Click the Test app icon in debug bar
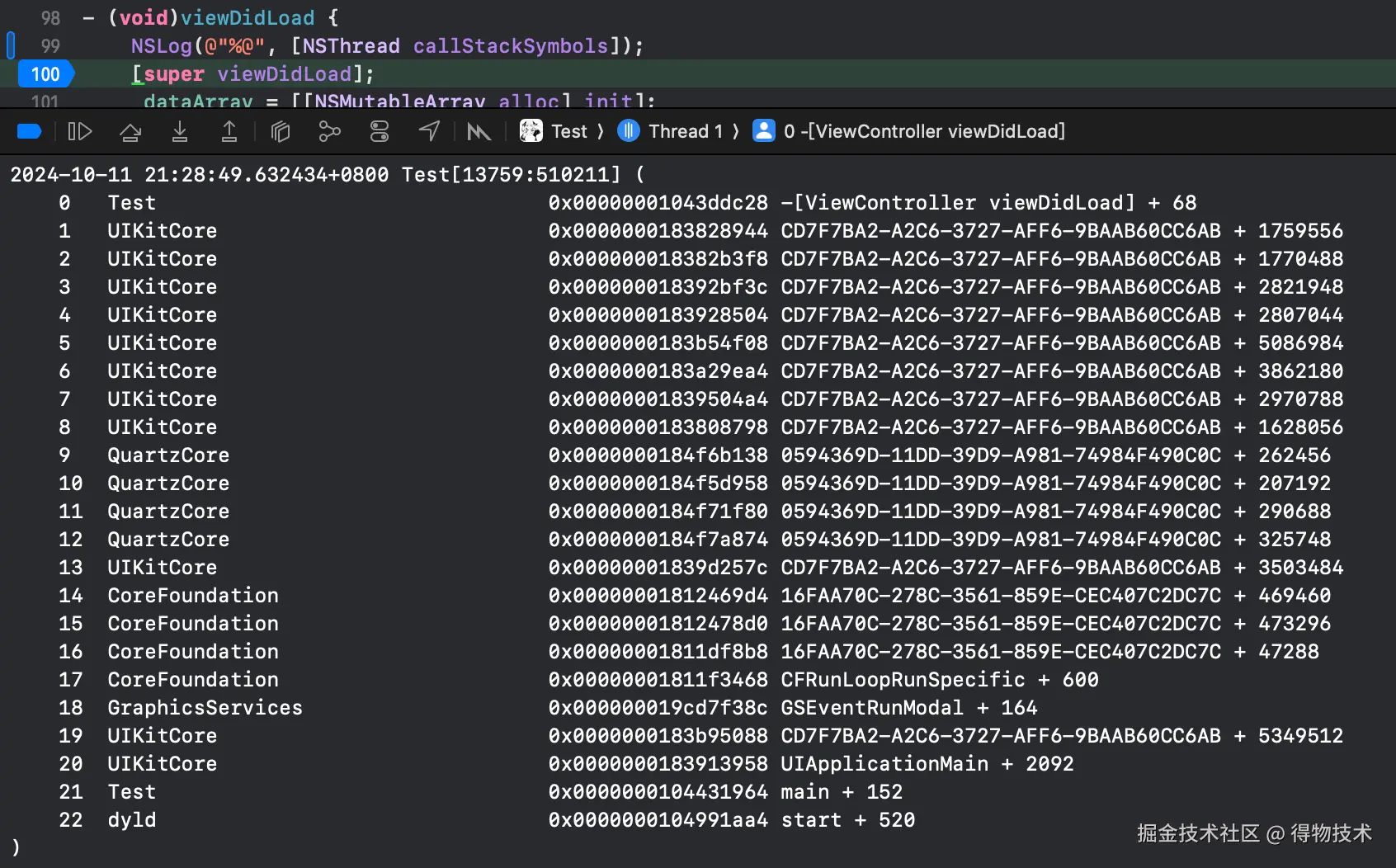 [x=531, y=131]
